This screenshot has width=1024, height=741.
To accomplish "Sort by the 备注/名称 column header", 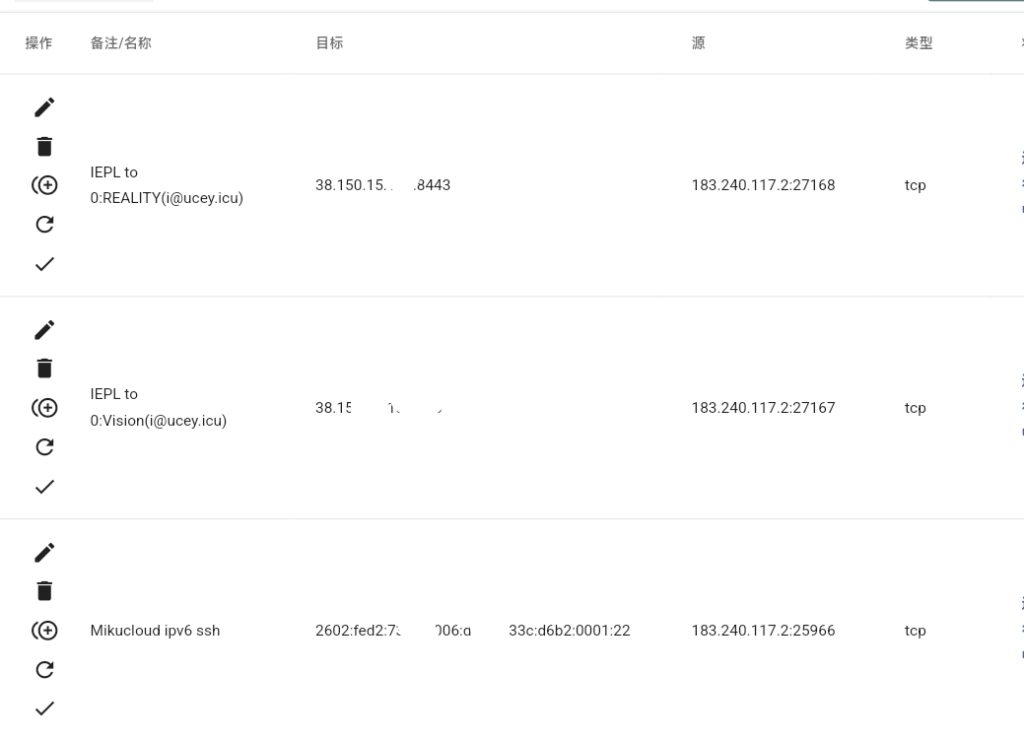I will coord(121,44).
